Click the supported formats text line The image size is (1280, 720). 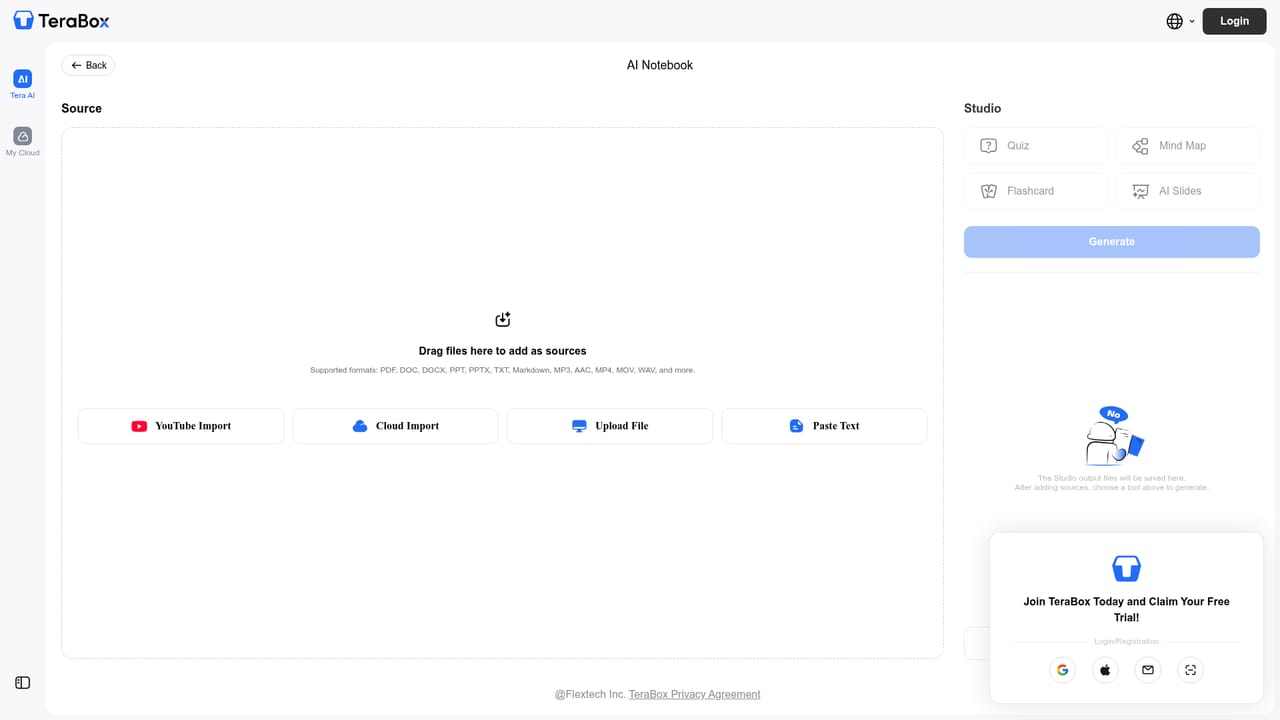tap(502, 370)
